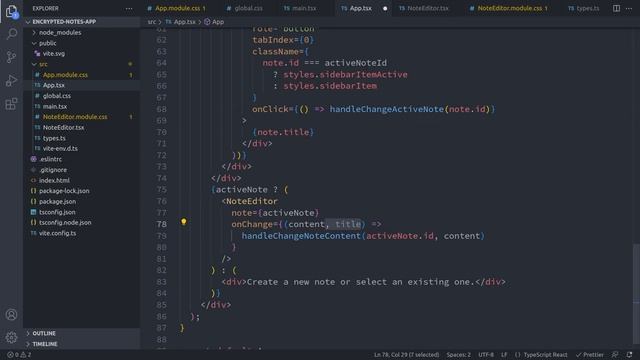640x360 pixels.
Task: Open the Explorer view in activity bar
Action: [x=11, y=11]
